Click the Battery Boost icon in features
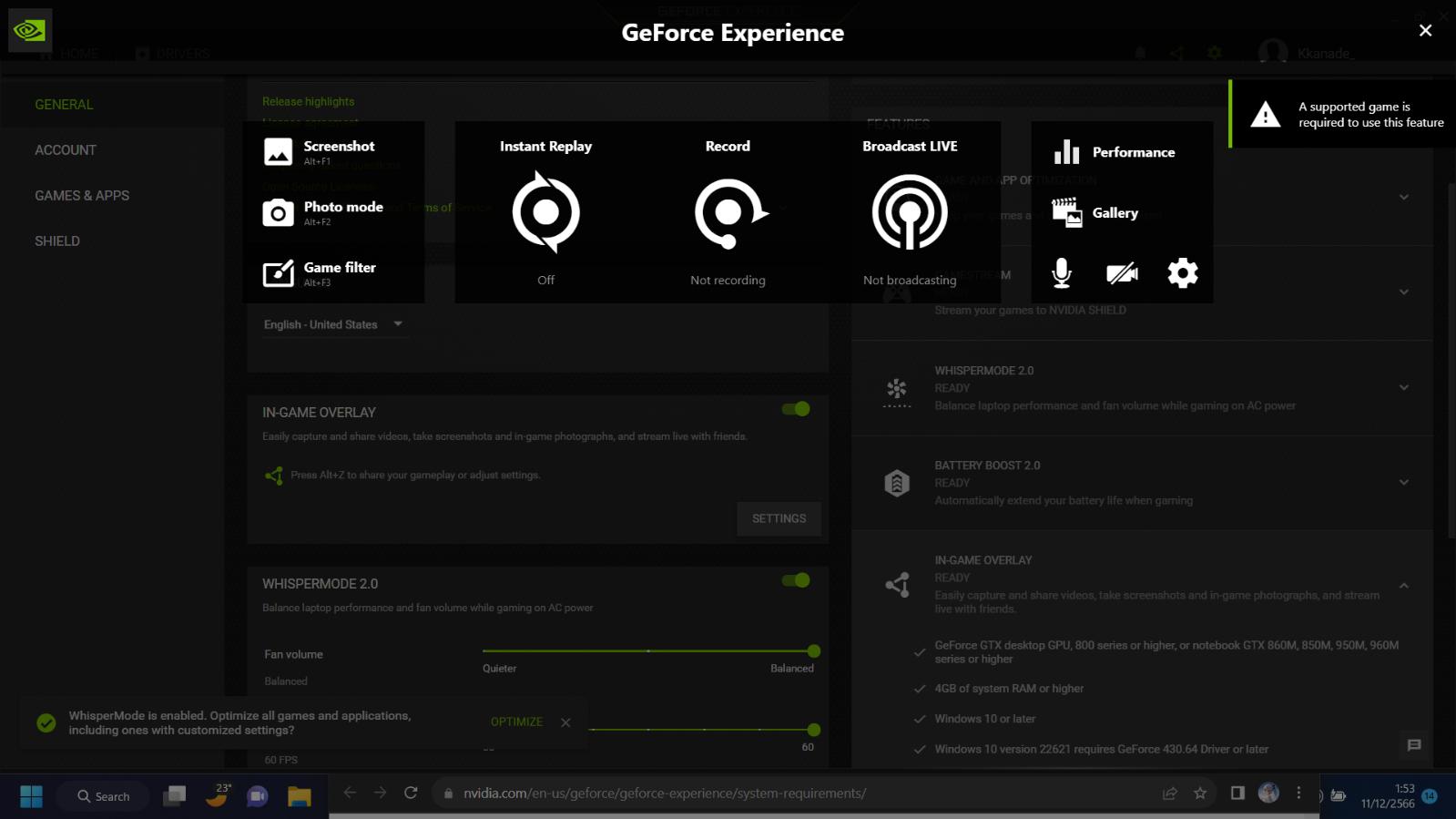Screen dimensions: 1456x819 click(x=897, y=483)
